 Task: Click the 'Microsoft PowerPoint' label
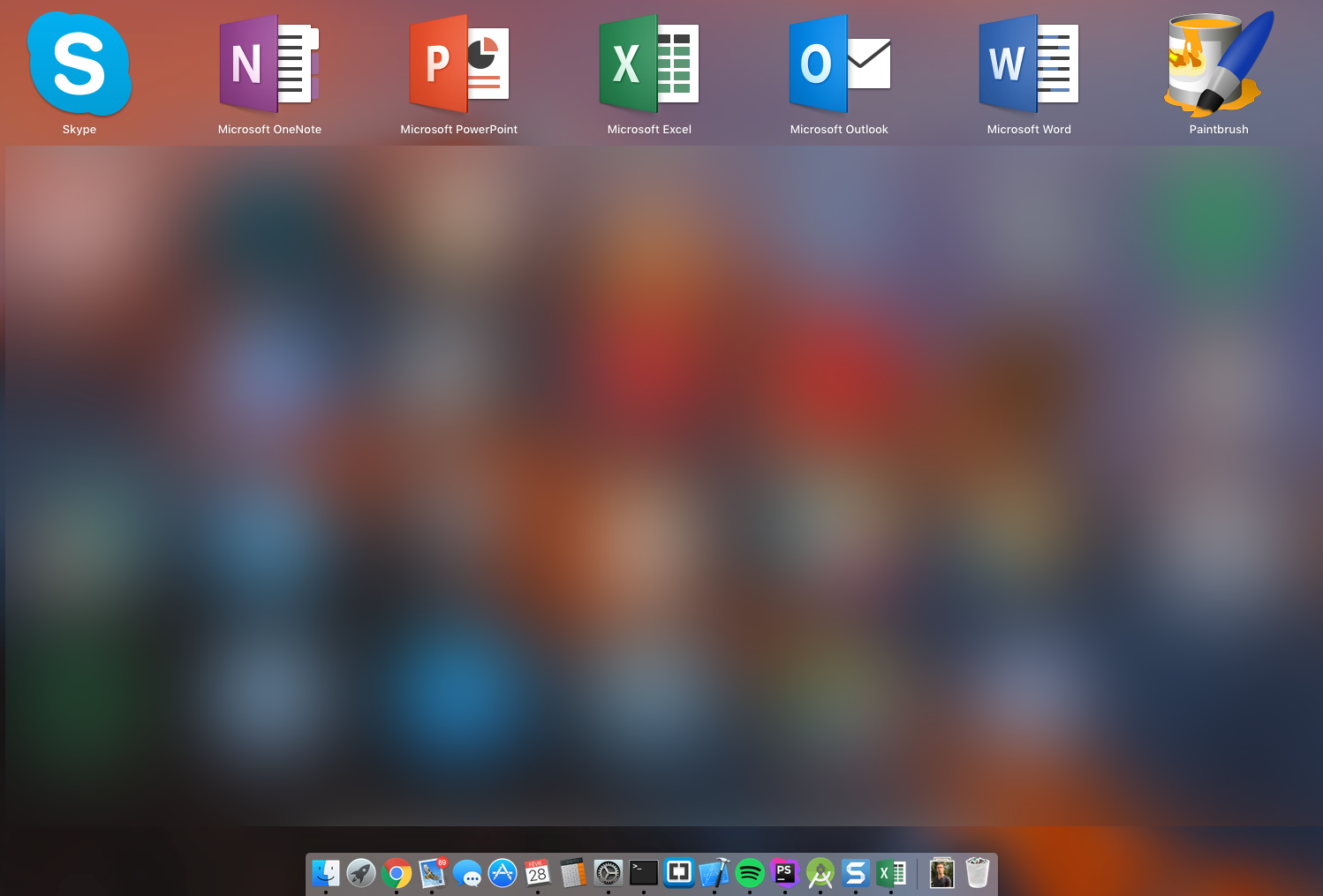(x=459, y=129)
